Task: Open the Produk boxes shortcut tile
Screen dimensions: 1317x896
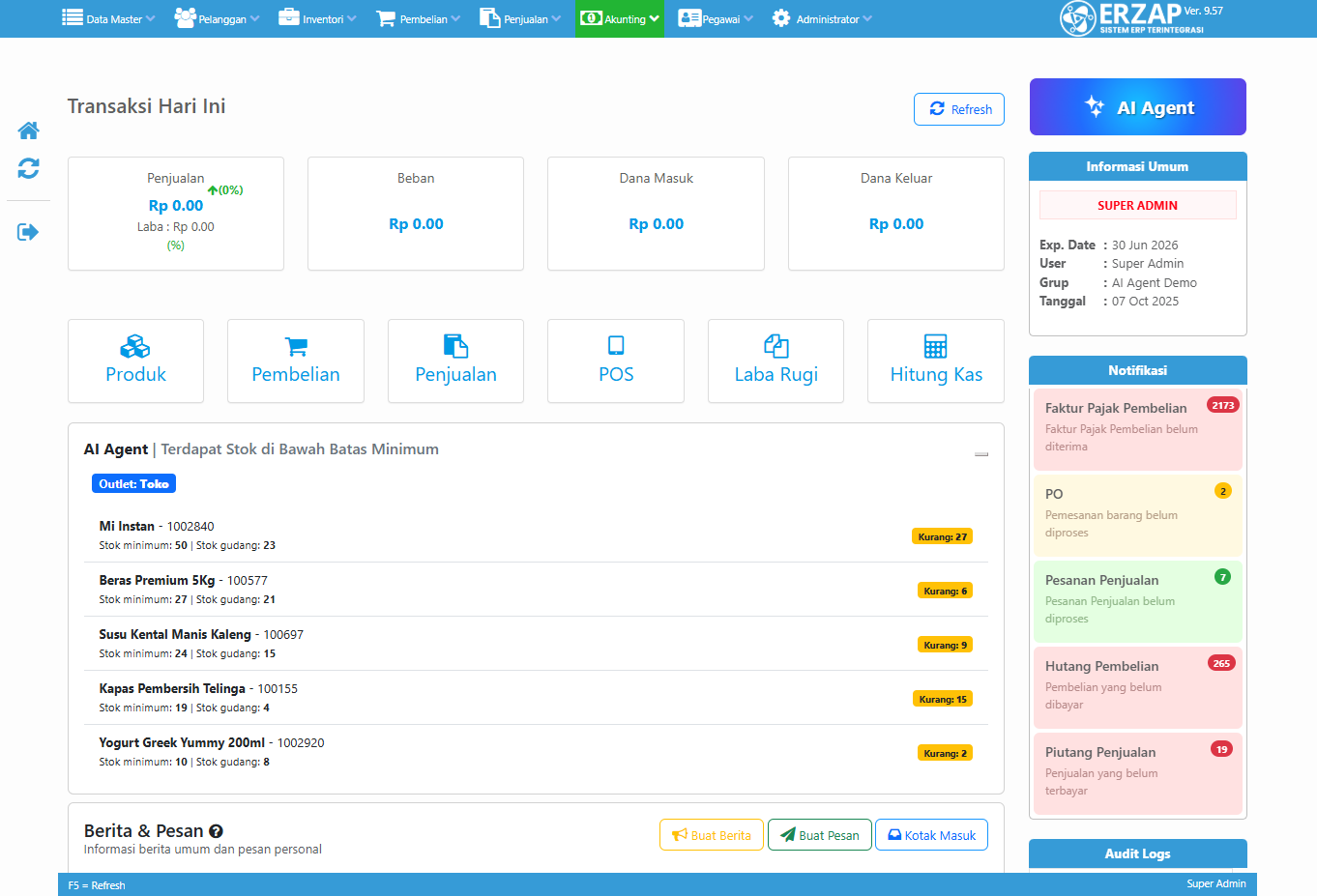Action: pyautogui.click(x=135, y=361)
